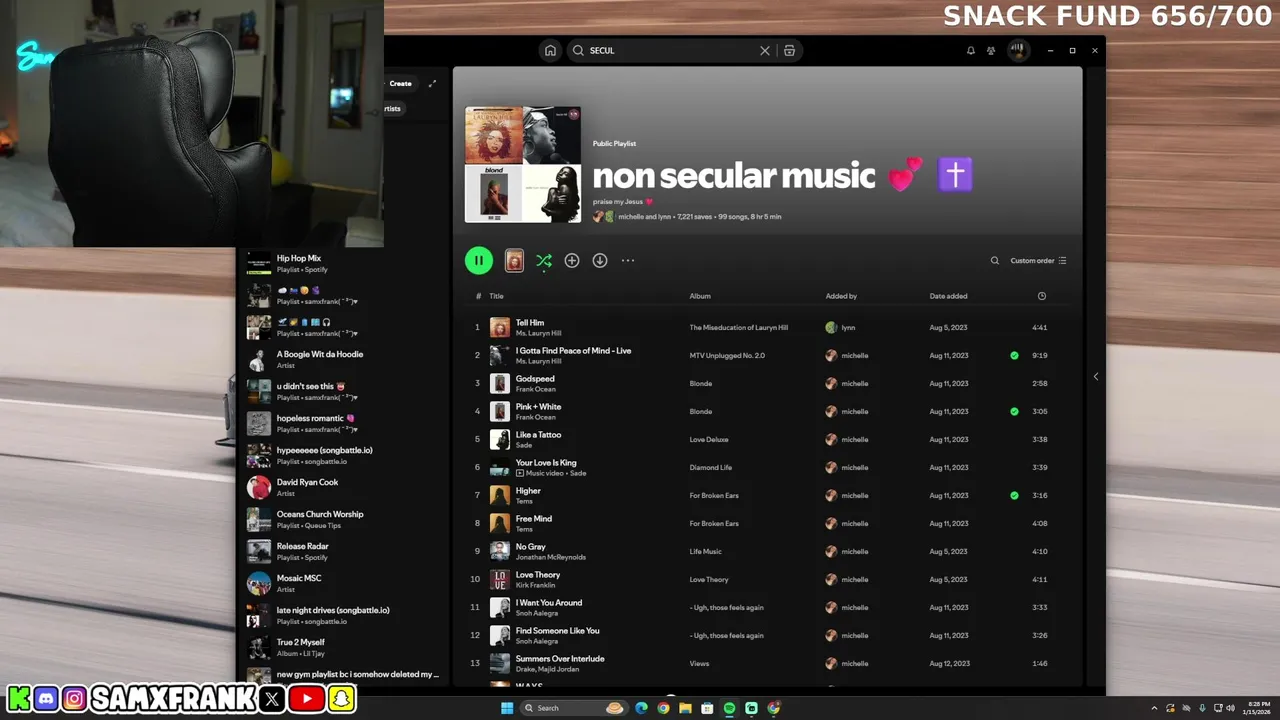
Task: Launch Microsoft Edge from the taskbar
Action: [641, 708]
